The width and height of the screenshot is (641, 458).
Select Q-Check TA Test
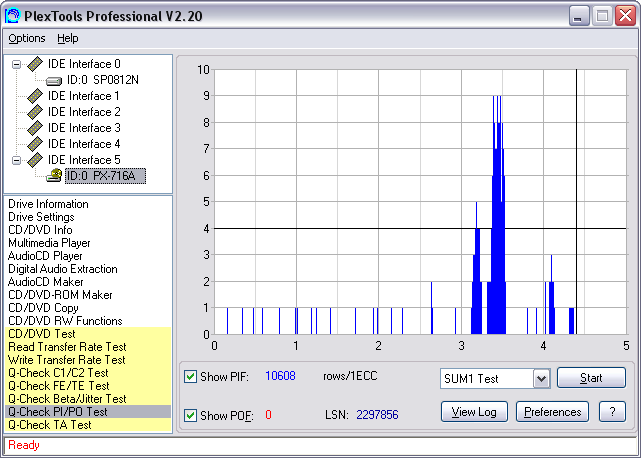click(x=88, y=425)
